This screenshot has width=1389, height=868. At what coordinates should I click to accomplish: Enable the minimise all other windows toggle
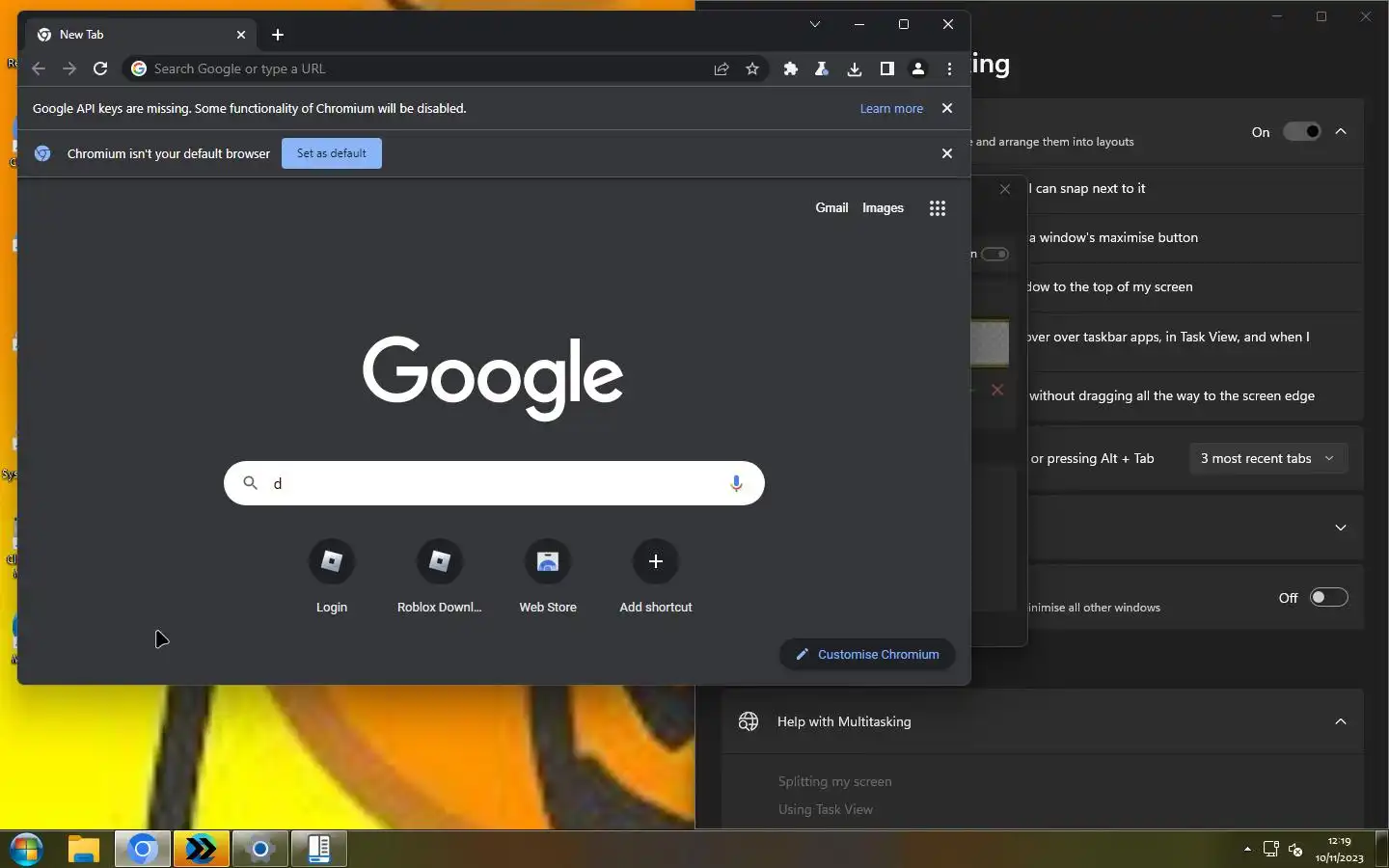tap(1328, 598)
